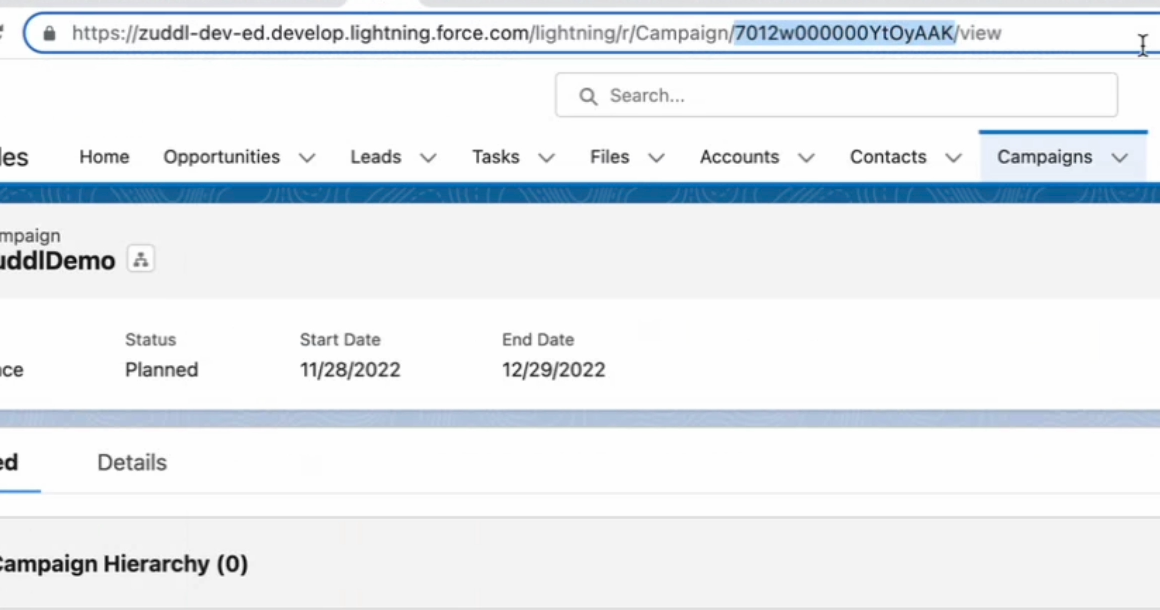Click into the Search field
The width and height of the screenshot is (1160, 610).
point(850,96)
